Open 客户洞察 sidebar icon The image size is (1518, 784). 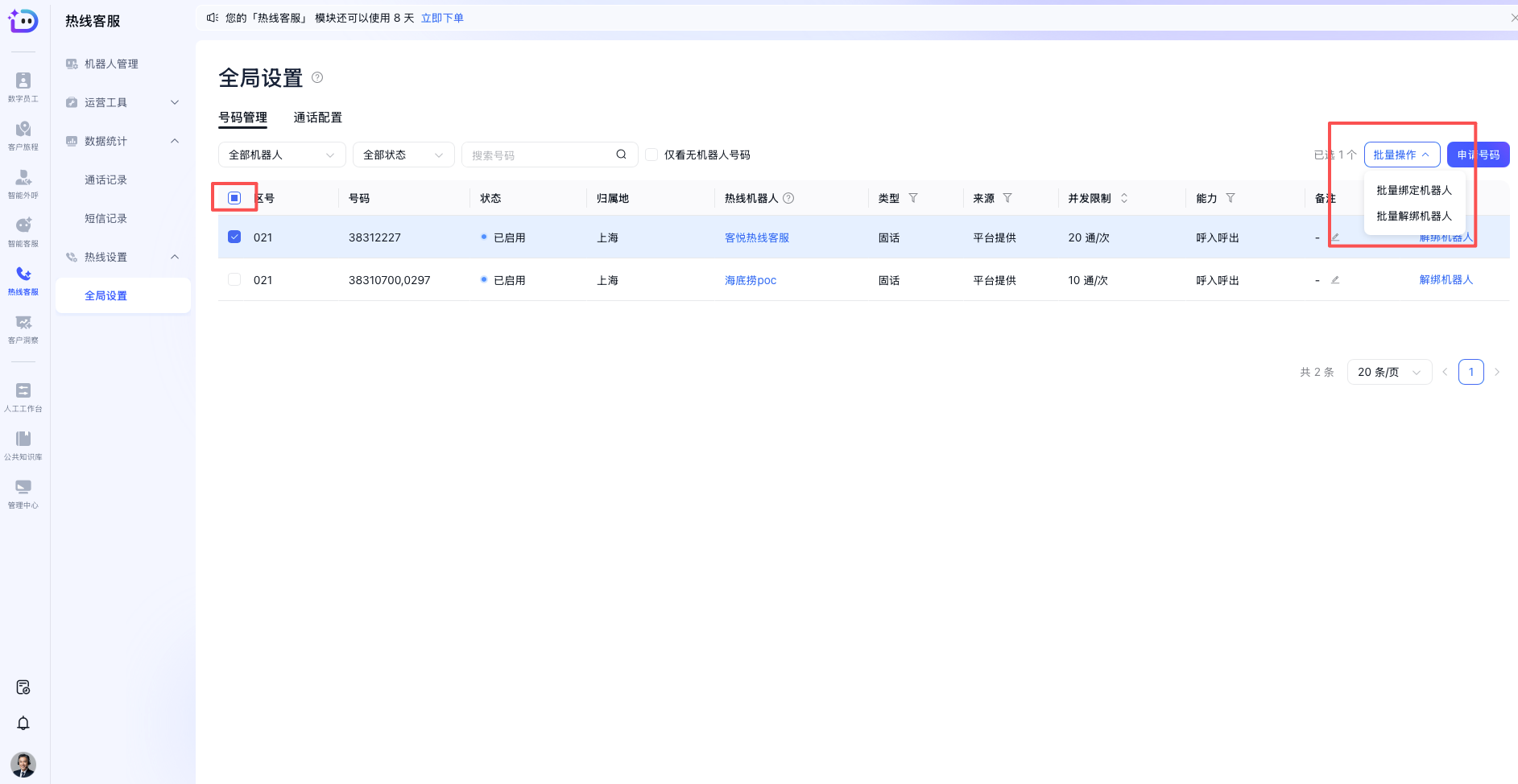click(x=23, y=328)
